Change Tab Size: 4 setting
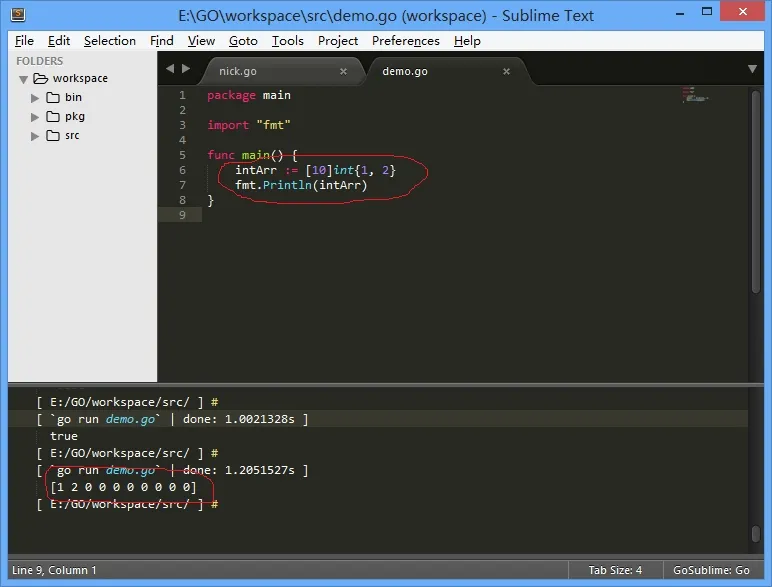 point(615,570)
